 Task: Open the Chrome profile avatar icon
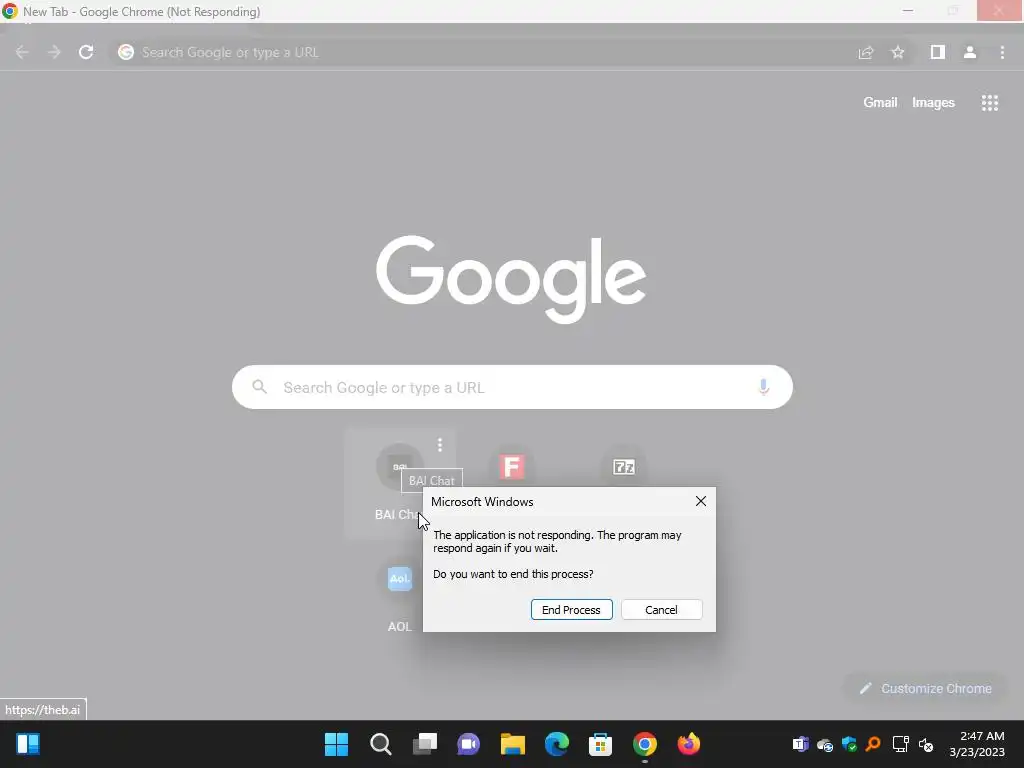pos(970,52)
